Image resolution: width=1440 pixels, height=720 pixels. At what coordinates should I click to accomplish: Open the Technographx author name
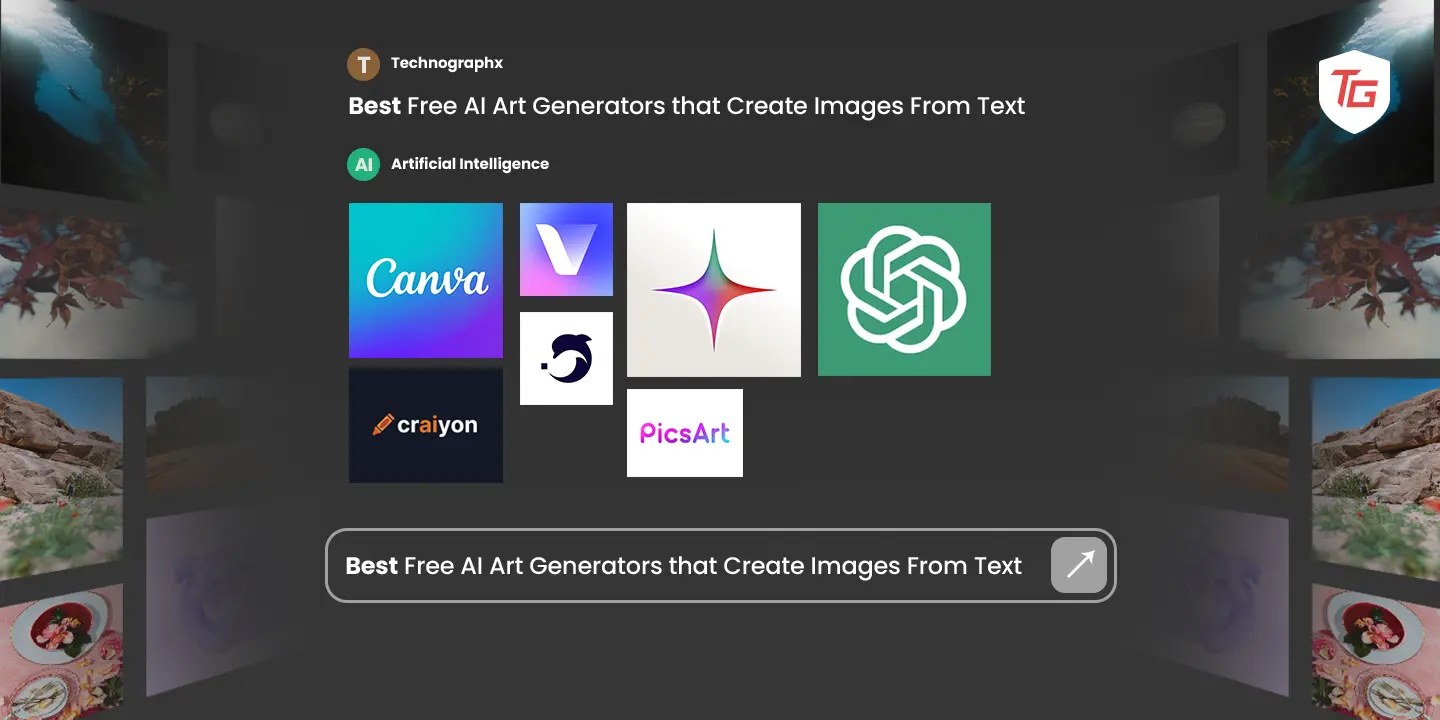pyautogui.click(x=446, y=63)
